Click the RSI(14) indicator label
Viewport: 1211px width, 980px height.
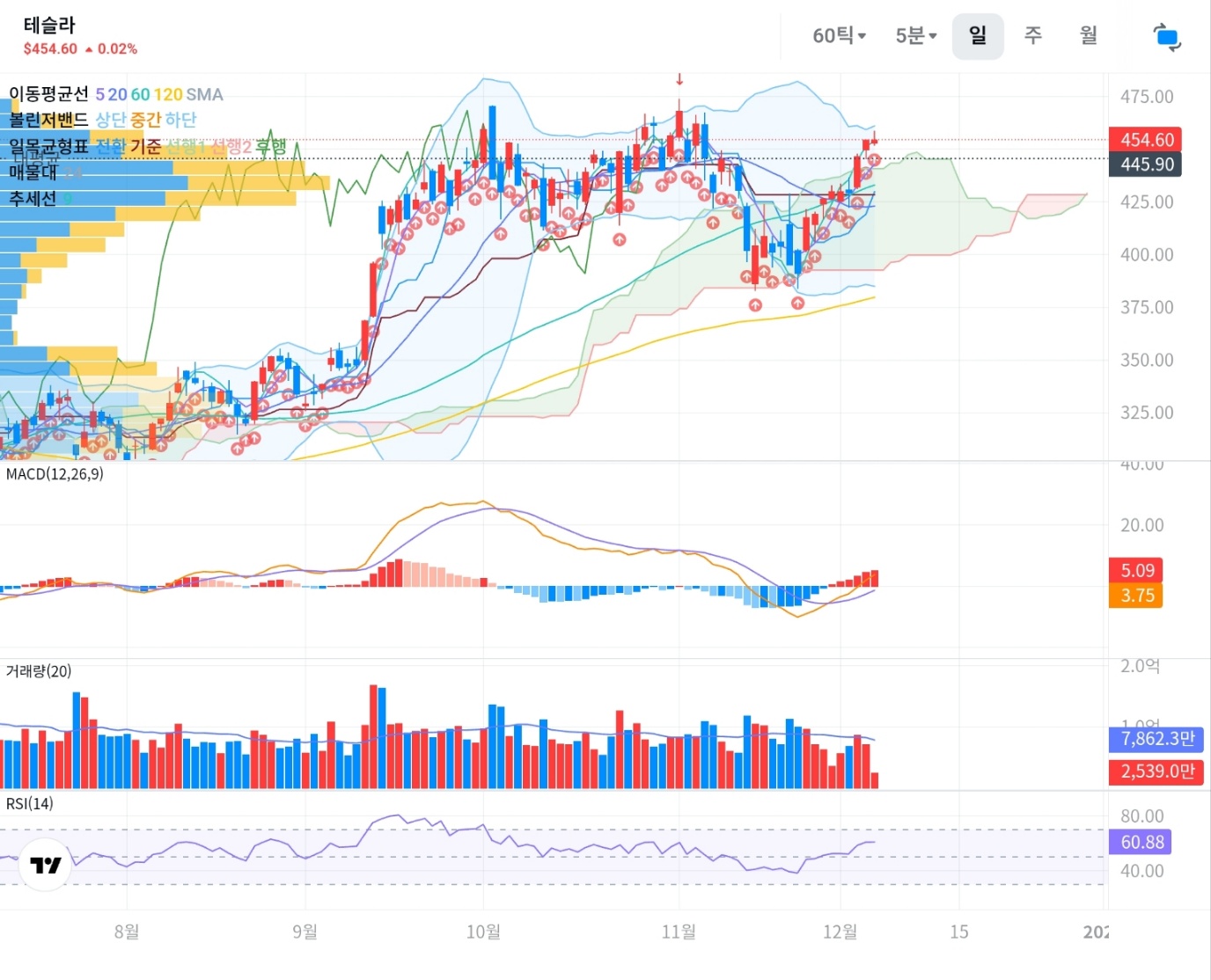[30, 803]
